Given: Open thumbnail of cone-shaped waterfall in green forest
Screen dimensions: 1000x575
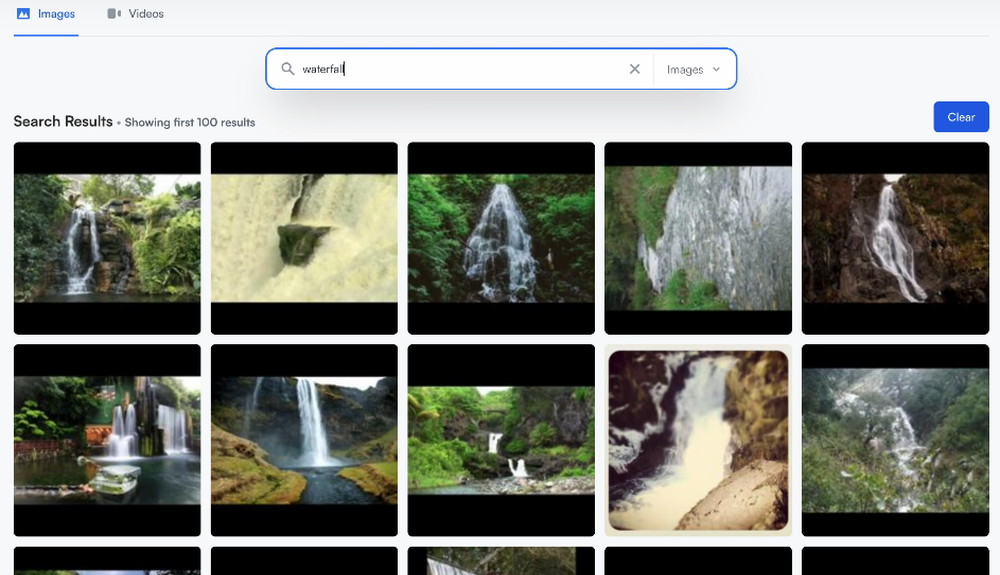Looking at the screenshot, I should (501, 238).
